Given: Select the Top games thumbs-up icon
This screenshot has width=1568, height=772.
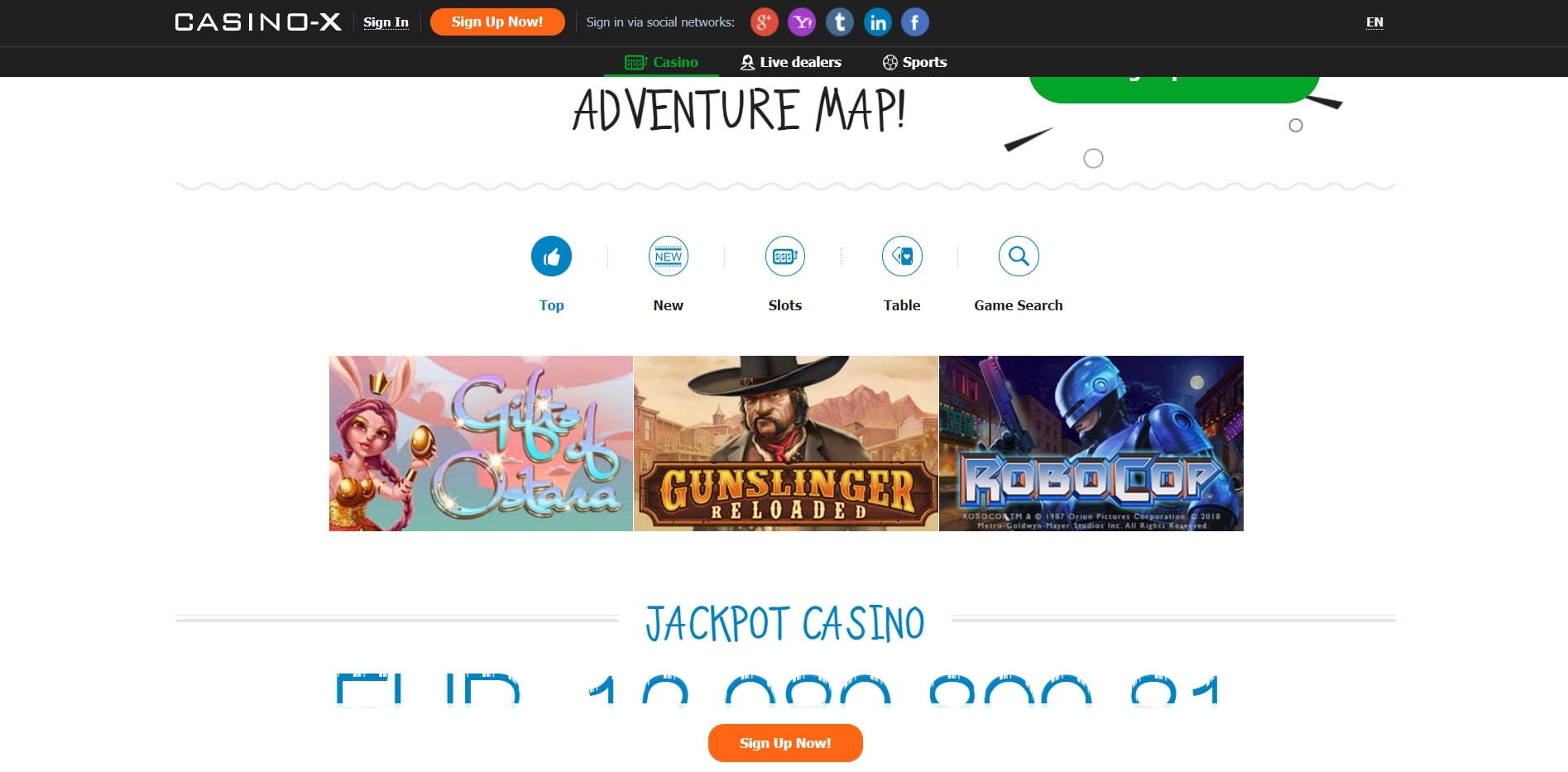Looking at the screenshot, I should click(x=551, y=257).
